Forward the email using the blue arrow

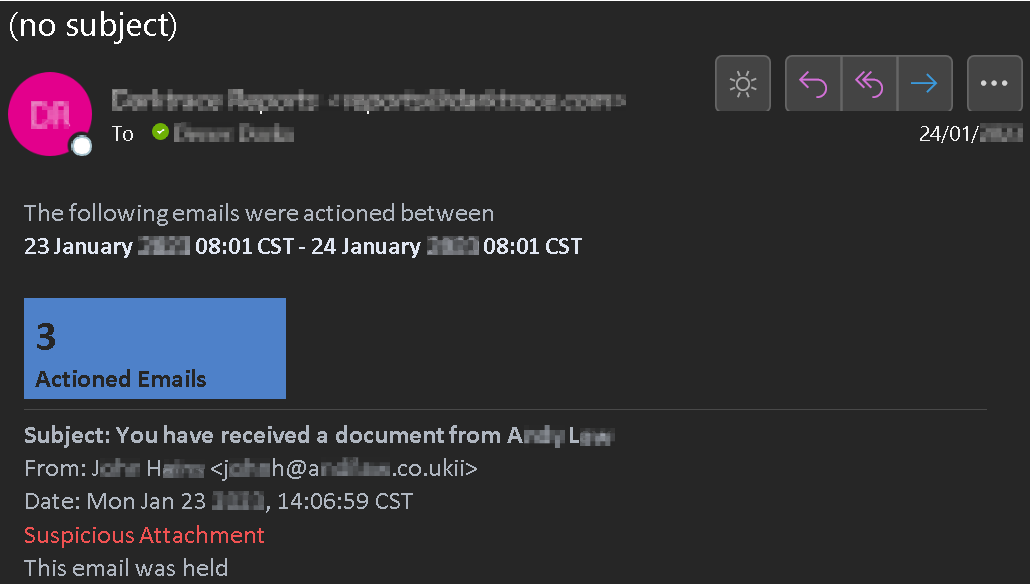(x=924, y=83)
